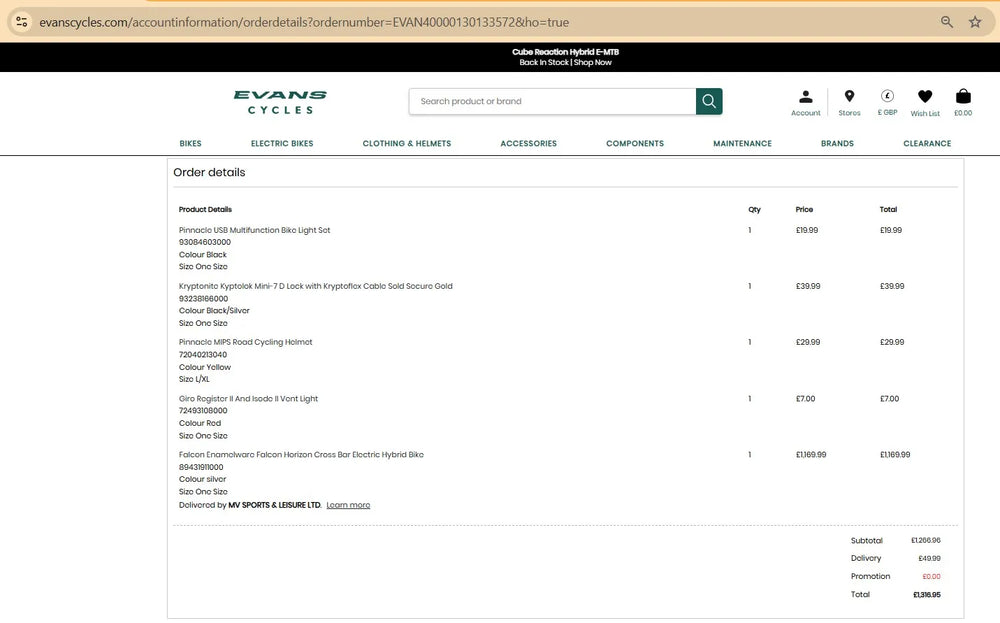Click the green search magnifier button
This screenshot has width=1000, height=623.
[709, 101]
